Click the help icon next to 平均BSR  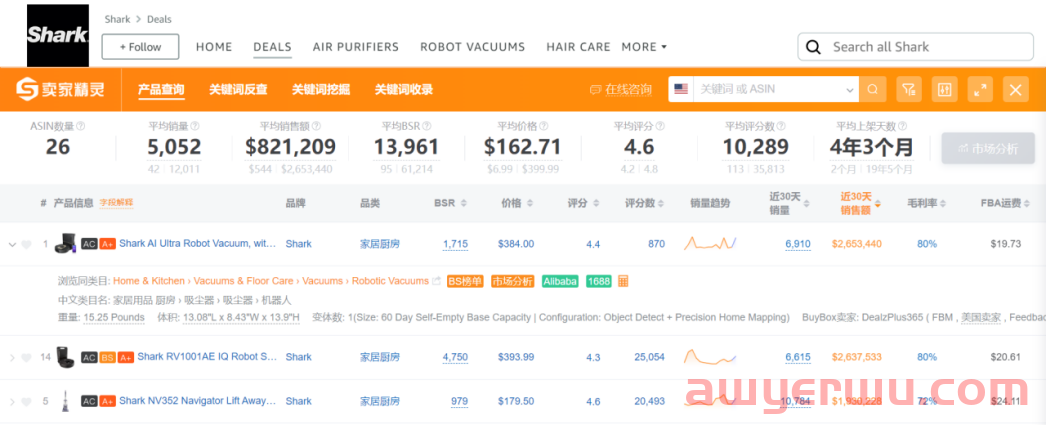click(x=426, y=125)
